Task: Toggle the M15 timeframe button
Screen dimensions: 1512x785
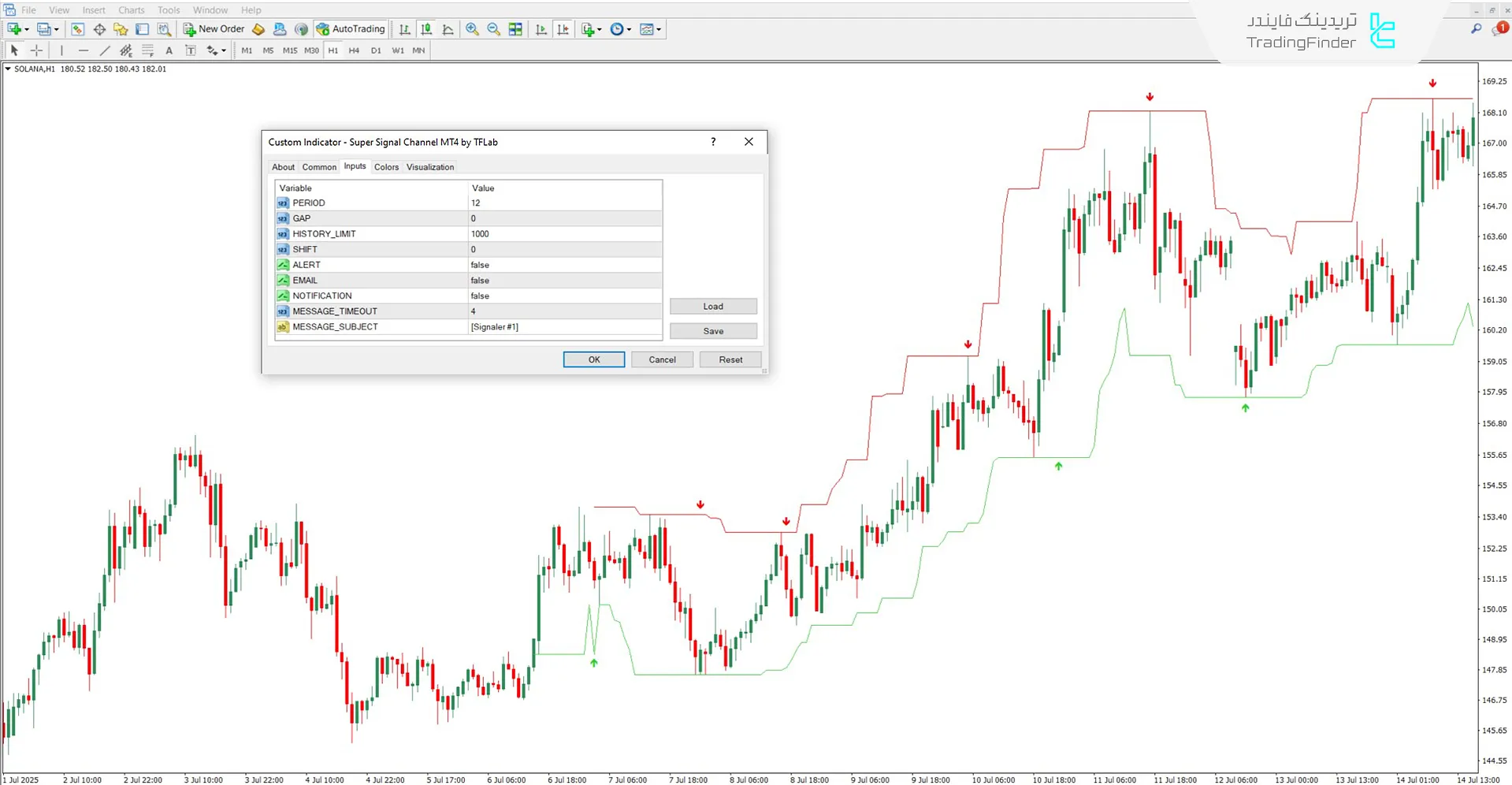Action: 289,50
